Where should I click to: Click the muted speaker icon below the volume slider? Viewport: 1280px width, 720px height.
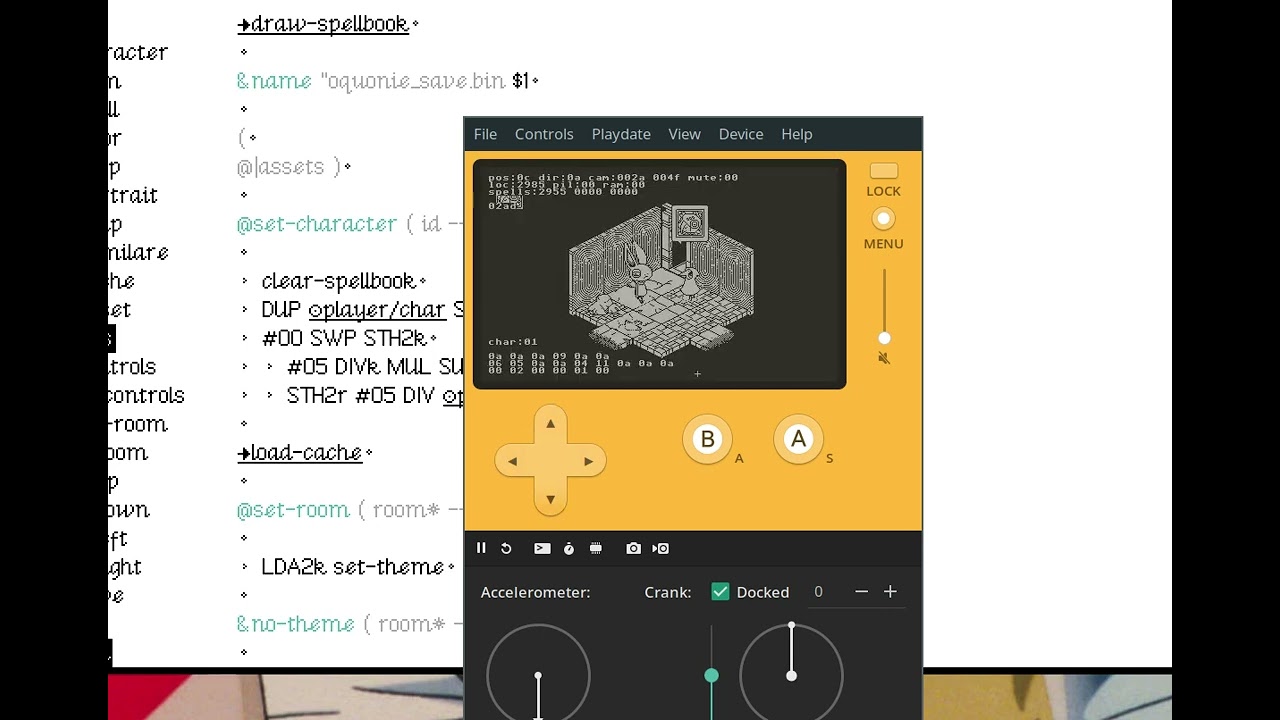tap(884, 358)
